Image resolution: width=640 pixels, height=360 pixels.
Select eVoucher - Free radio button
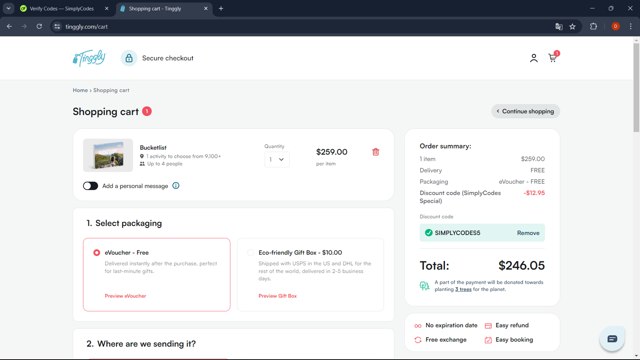[96, 253]
